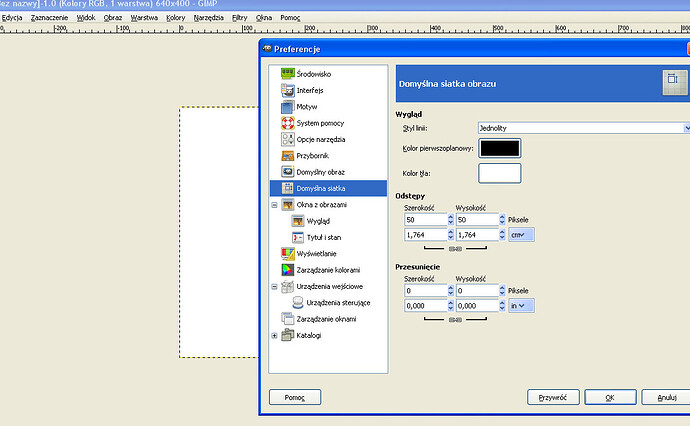Viewport: 690px width, 426px height.
Task: Click the Odstępy pixel Szerokość stepper arrows
Action: 451,219
